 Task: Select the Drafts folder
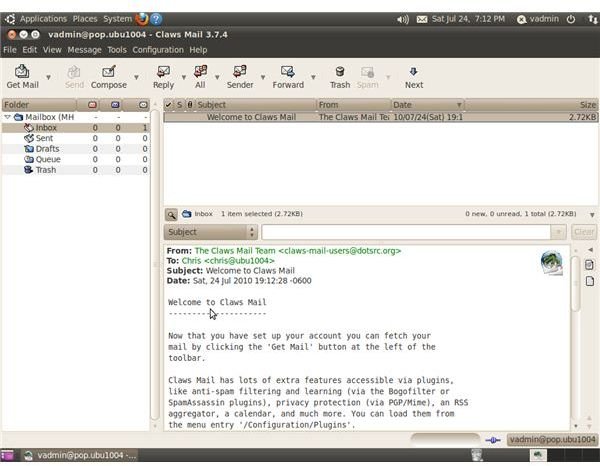pyautogui.click(x=75, y=149)
